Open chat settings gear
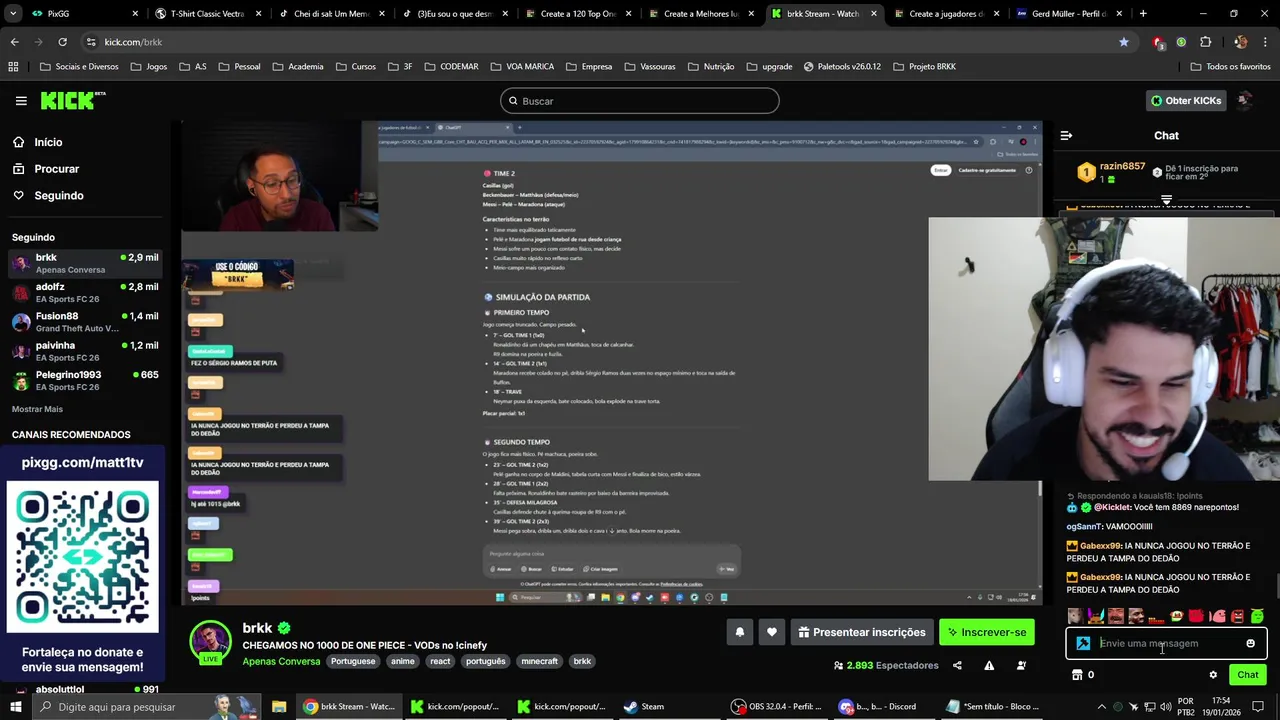This screenshot has width=1280, height=720. point(1213,675)
